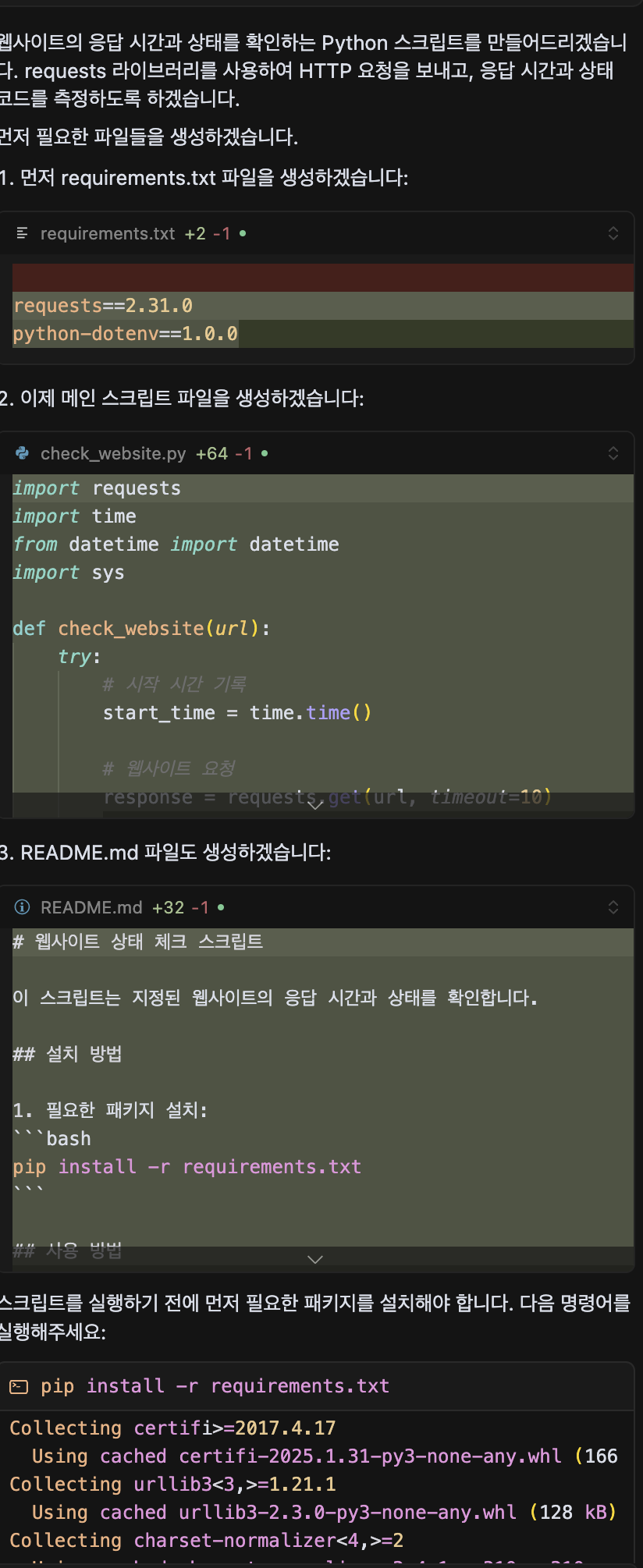Click the pip install line inside README.md
643x1568 pixels.
(x=187, y=1167)
